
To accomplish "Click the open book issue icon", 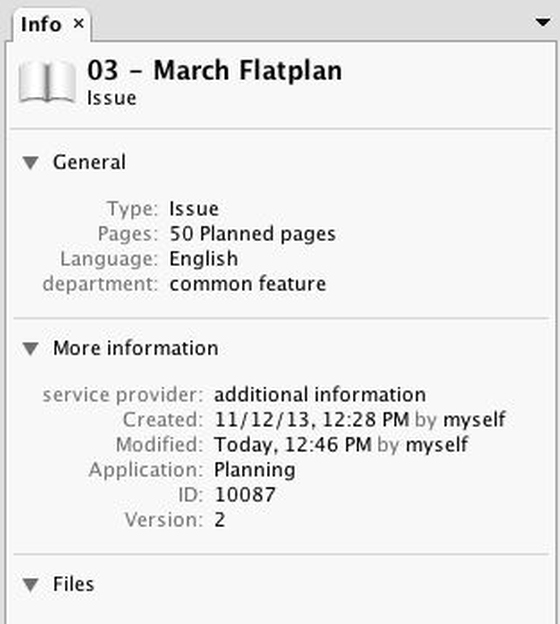I will (x=47, y=82).
